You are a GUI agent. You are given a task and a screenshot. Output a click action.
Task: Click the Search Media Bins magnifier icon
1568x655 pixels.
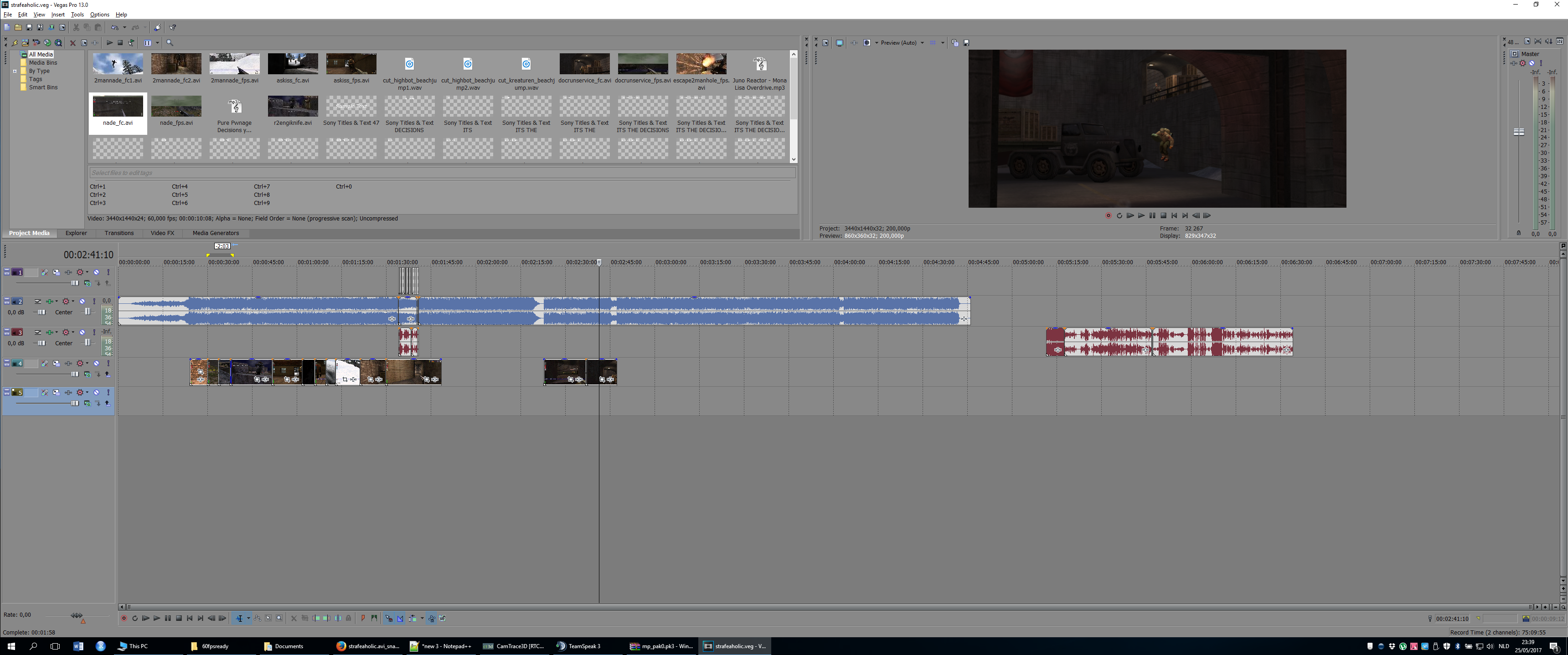click(170, 42)
